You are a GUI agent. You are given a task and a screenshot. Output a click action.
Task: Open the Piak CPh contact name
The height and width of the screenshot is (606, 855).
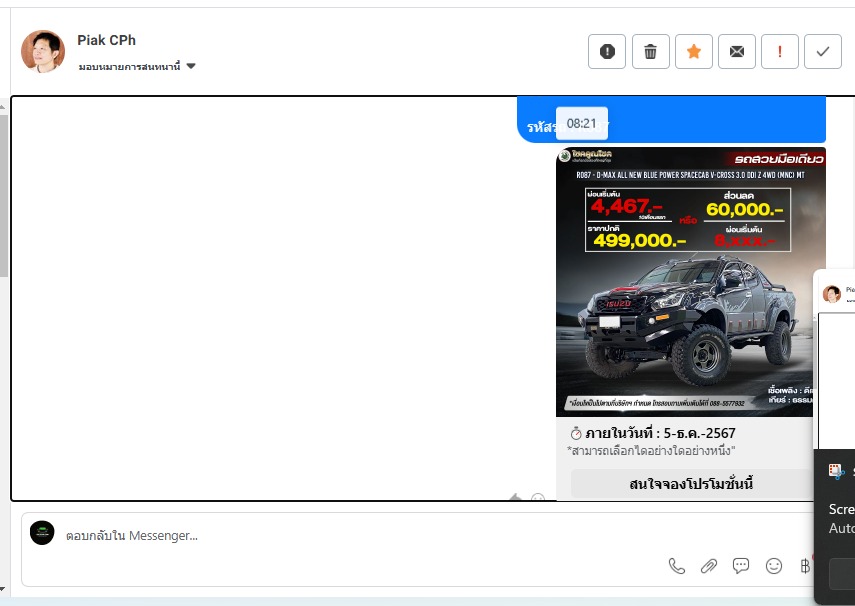click(x=106, y=40)
